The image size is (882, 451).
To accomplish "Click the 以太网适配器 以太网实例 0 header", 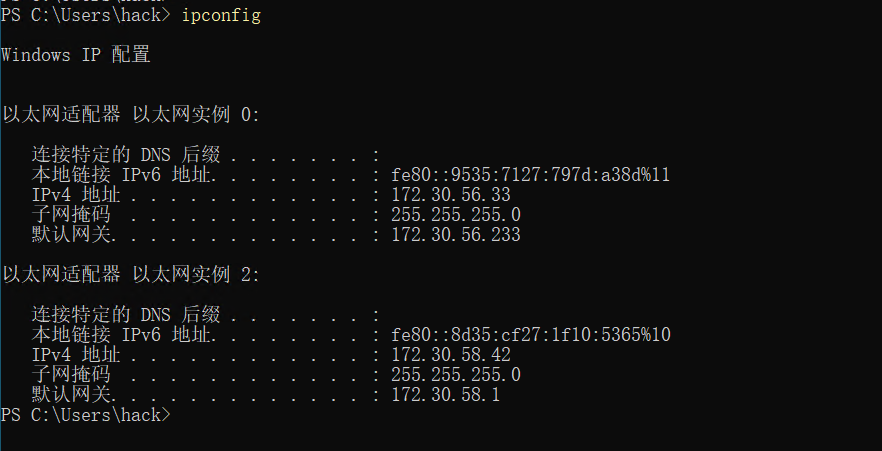I will tap(131, 115).
